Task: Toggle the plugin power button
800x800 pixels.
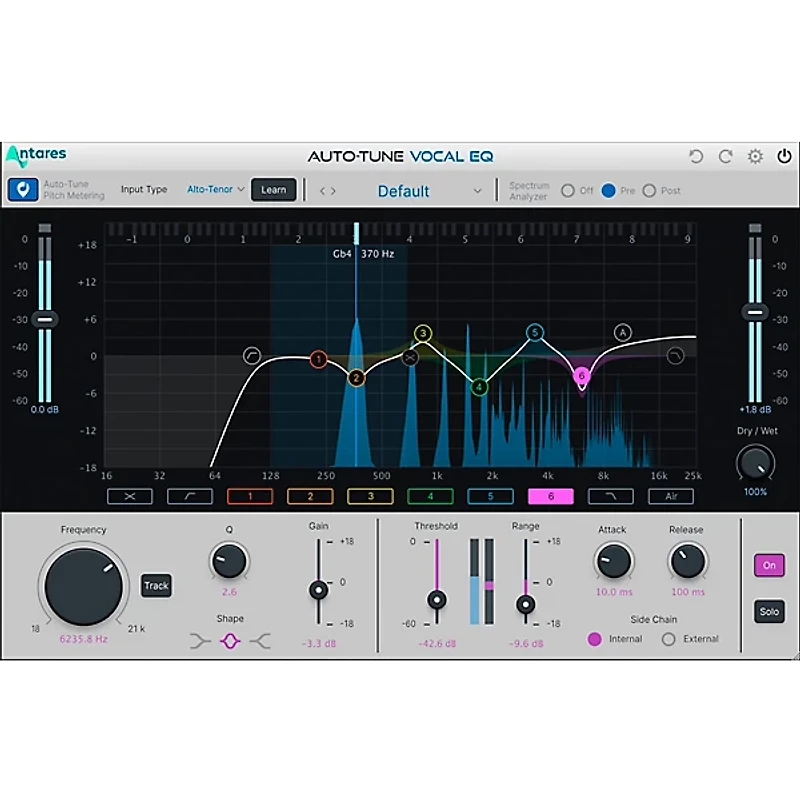Action: click(784, 155)
